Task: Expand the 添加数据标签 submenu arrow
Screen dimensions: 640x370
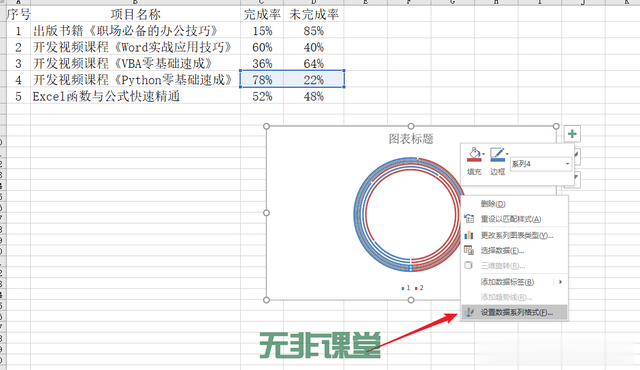Action: [x=560, y=282]
